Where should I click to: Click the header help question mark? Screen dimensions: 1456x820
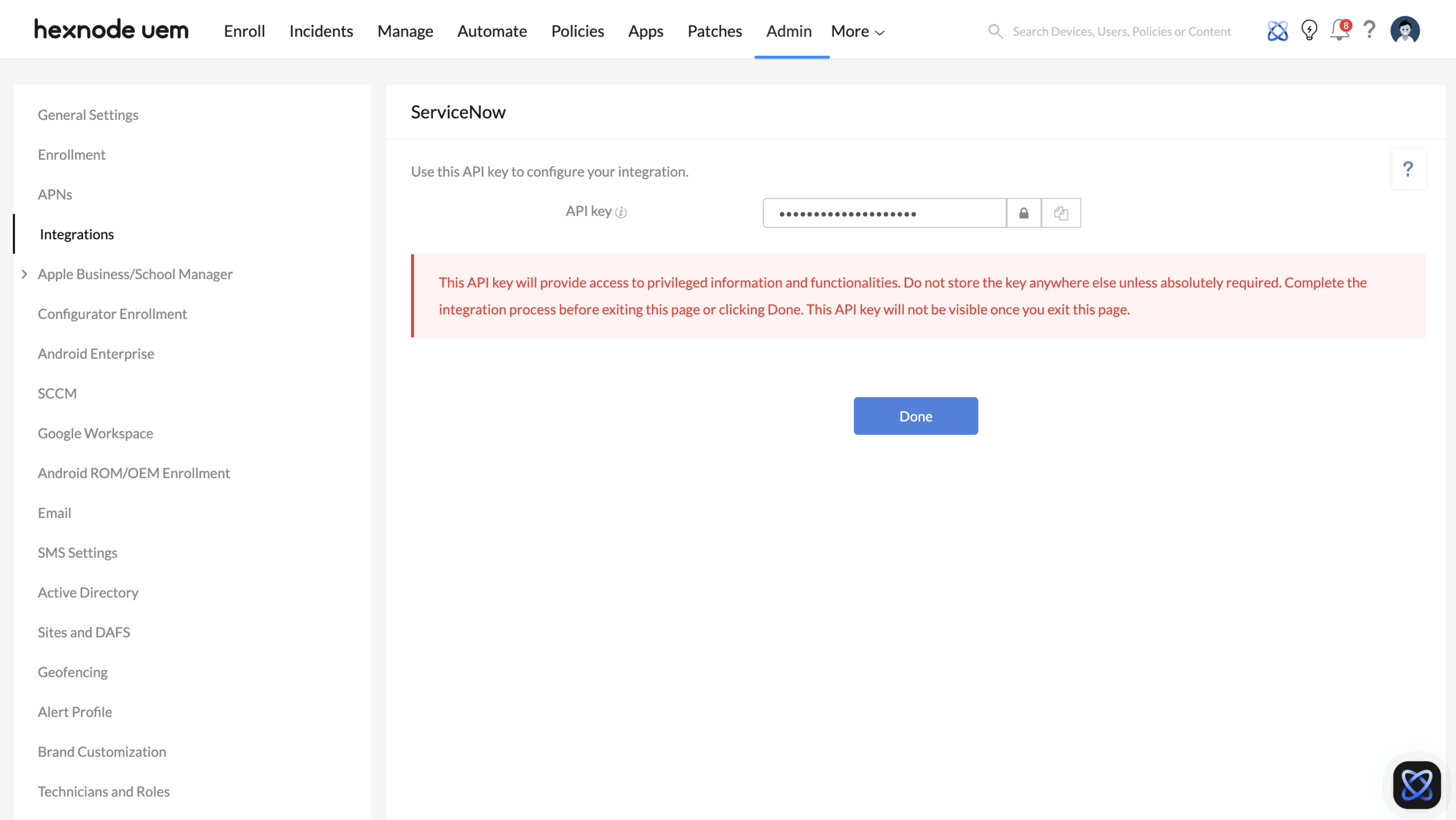click(x=1370, y=30)
